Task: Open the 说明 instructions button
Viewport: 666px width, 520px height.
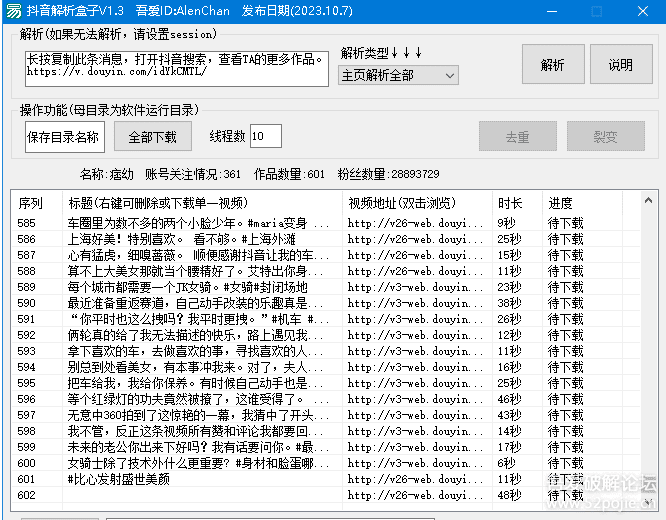Action: (621, 65)
